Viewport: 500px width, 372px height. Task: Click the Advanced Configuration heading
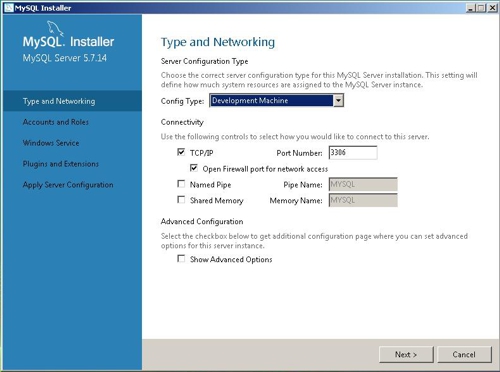coord(202,222)
